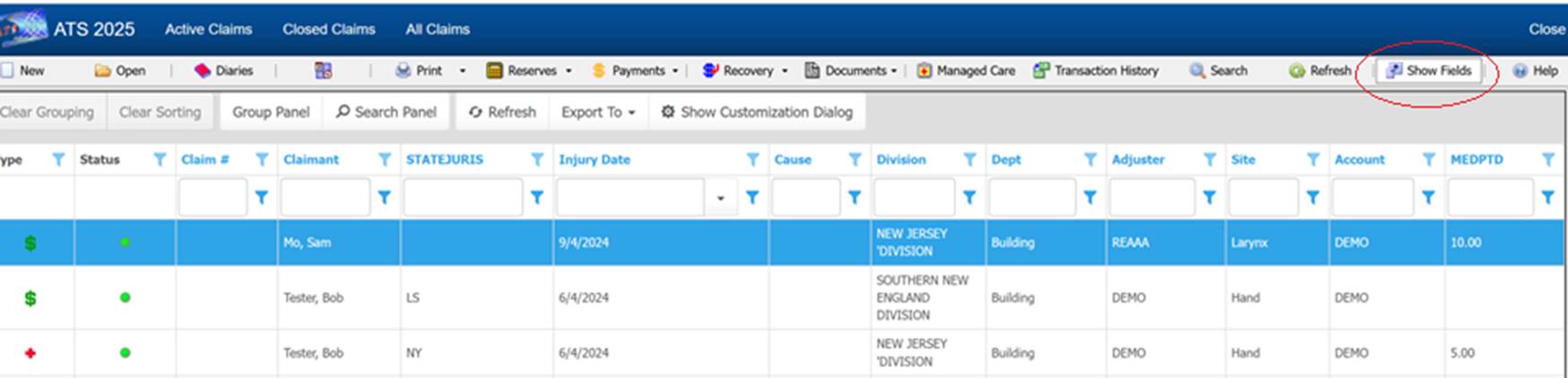
Task: Switch to the All Claims tab
Action: tap(437, 30)
